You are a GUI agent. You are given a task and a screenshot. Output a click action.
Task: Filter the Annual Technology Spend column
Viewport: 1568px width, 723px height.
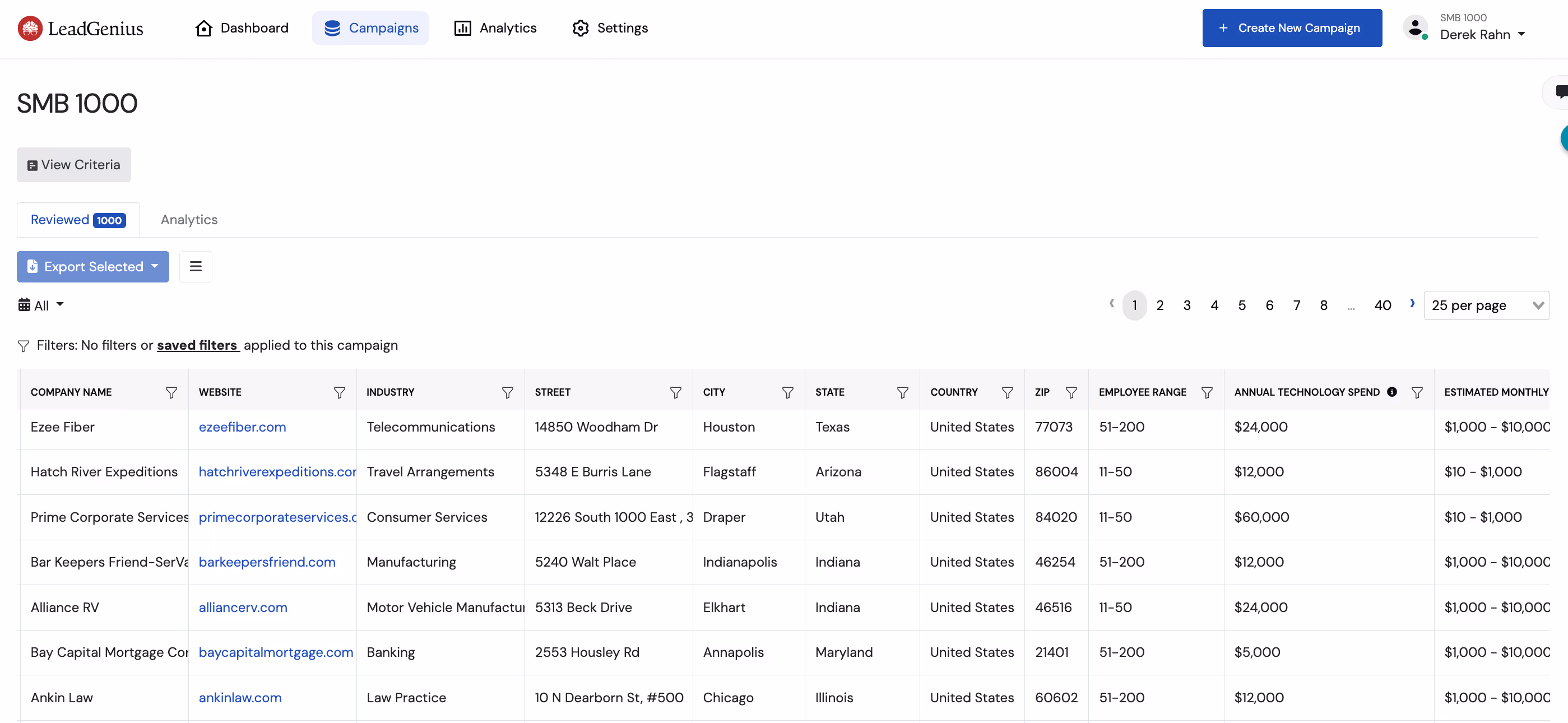pyautogui.click(x=1417, y=392)
